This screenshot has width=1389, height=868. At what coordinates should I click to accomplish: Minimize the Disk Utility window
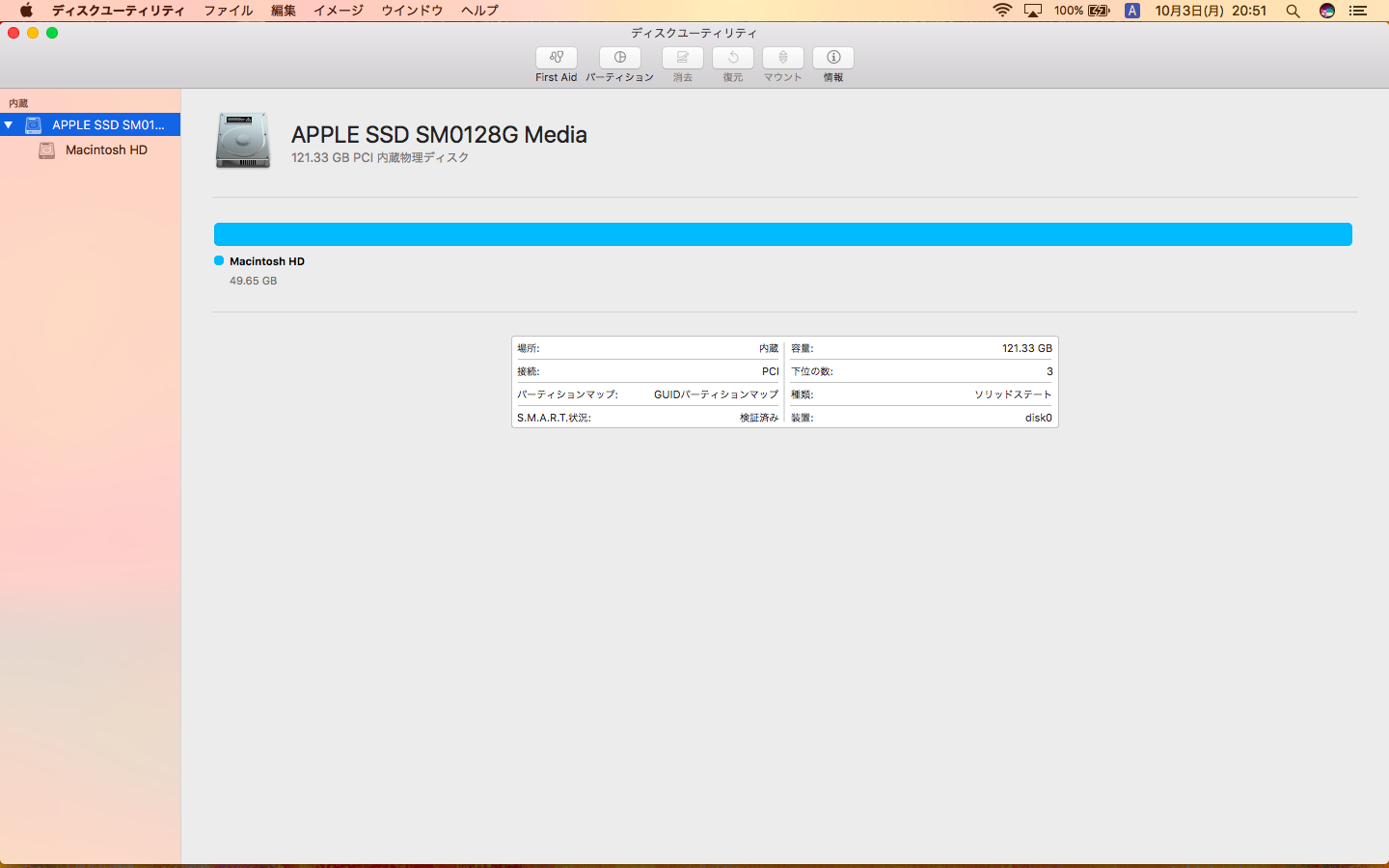point(33,33)
